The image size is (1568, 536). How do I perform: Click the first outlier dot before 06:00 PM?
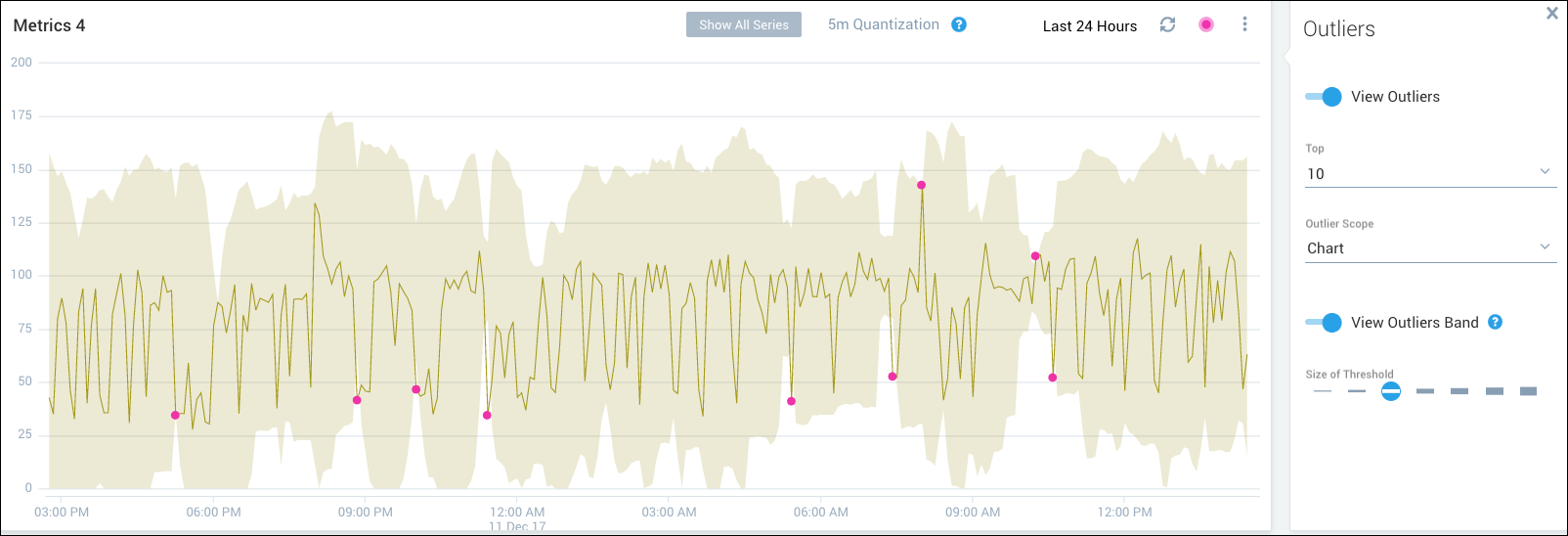coord(175,416)
